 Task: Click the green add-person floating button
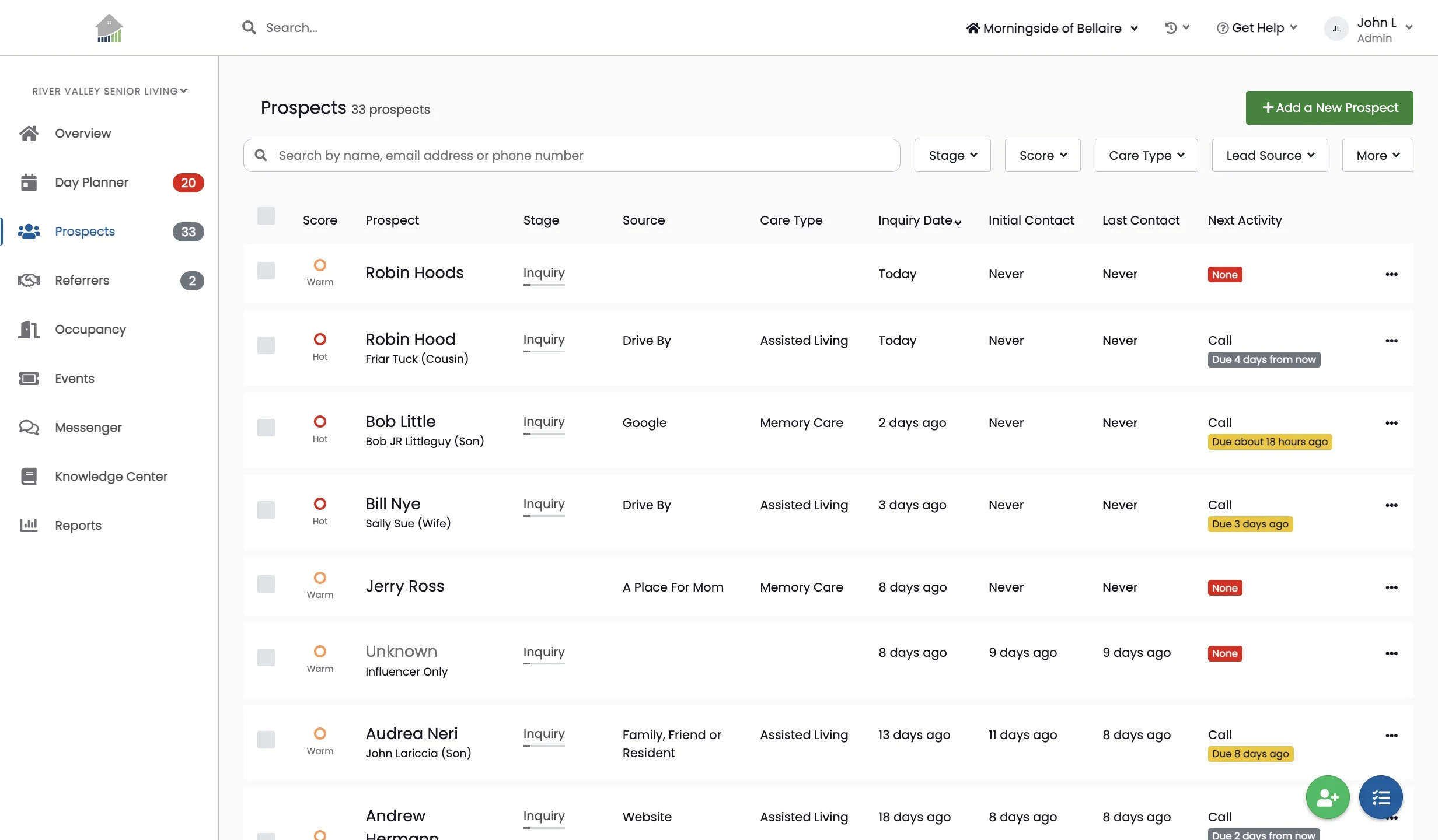[x=1327, y=797]
